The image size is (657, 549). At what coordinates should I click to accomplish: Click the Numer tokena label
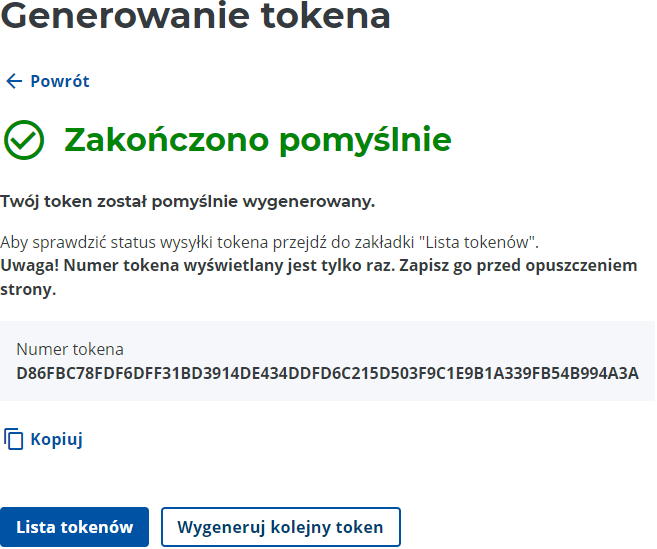pos(70,350)
